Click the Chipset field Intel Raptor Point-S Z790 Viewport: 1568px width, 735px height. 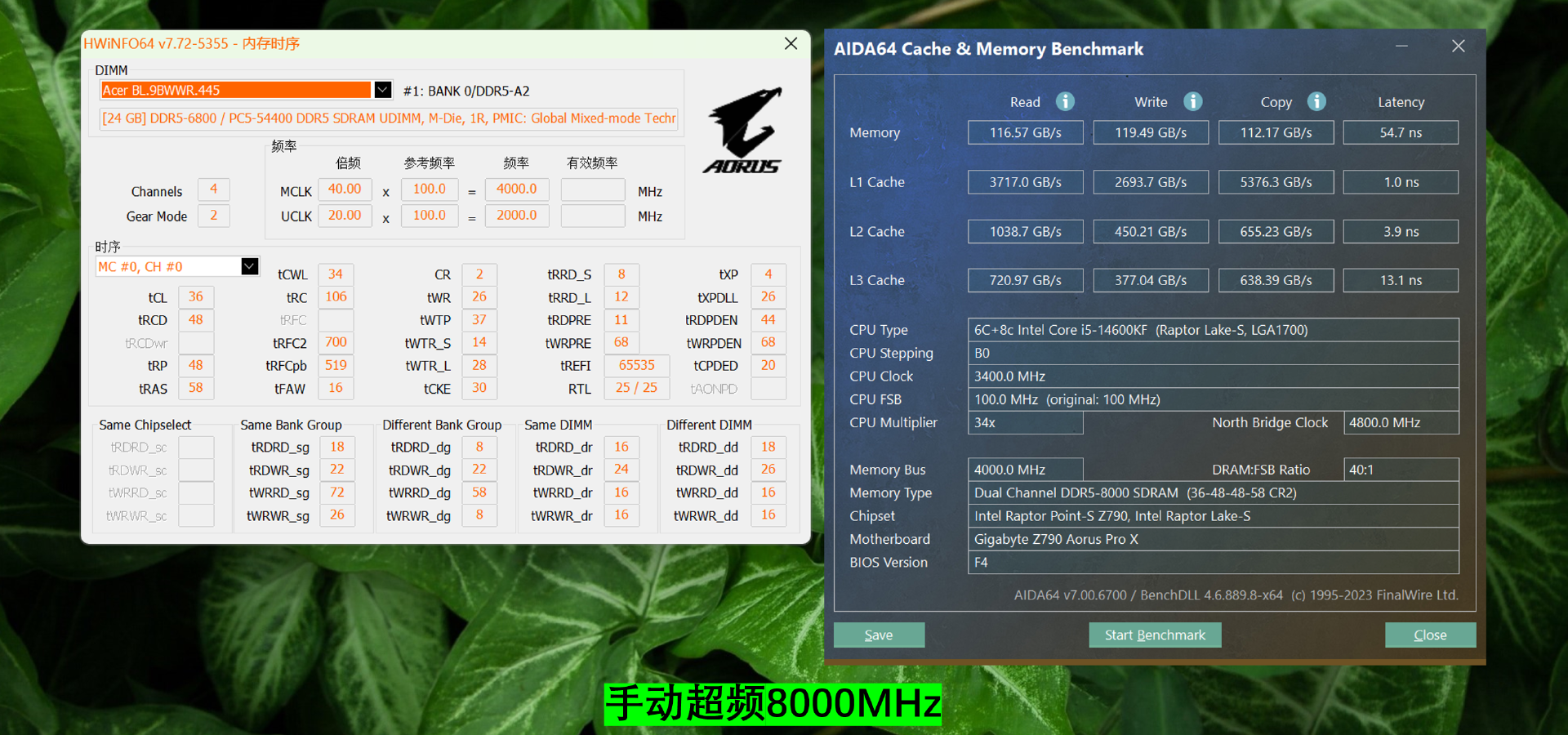pyautogui.click(x=1214, y=515)
